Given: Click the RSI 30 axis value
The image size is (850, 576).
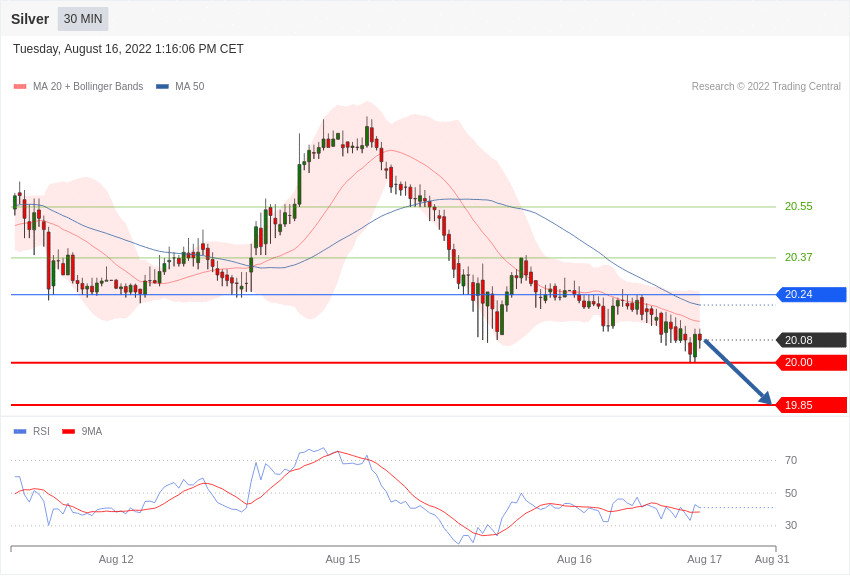Looking at the screenshot, I should coord(791,525).
